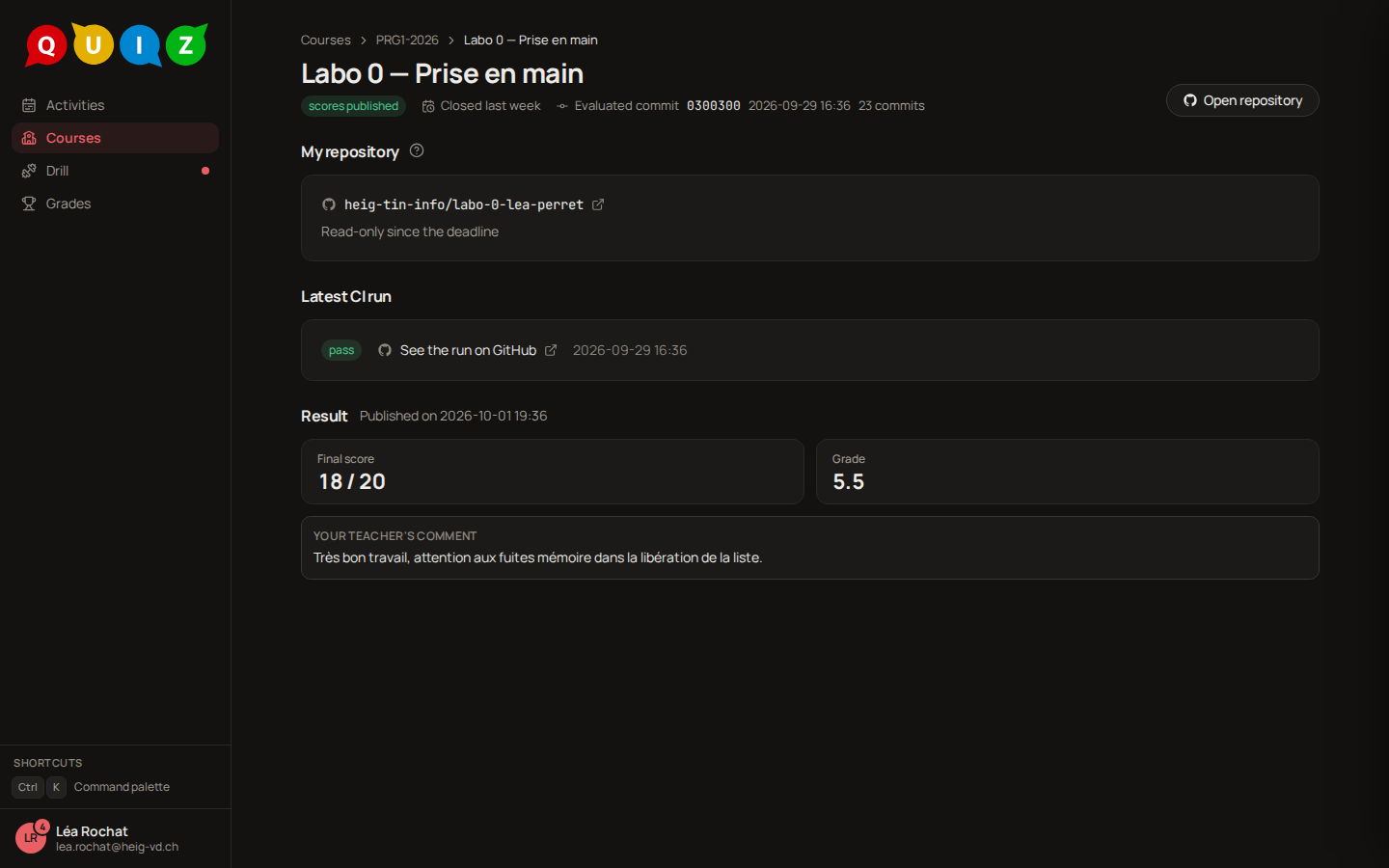
Task: Open the Drill section
Action: (x=115, y=171)
